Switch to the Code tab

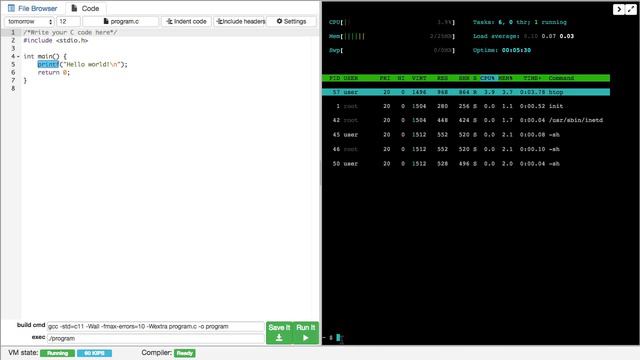85,8
